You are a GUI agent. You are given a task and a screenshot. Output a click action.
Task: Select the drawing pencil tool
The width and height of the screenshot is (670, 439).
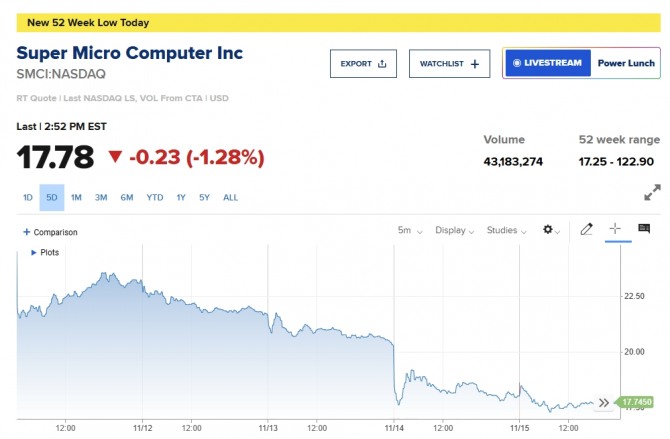coord(587,230)
